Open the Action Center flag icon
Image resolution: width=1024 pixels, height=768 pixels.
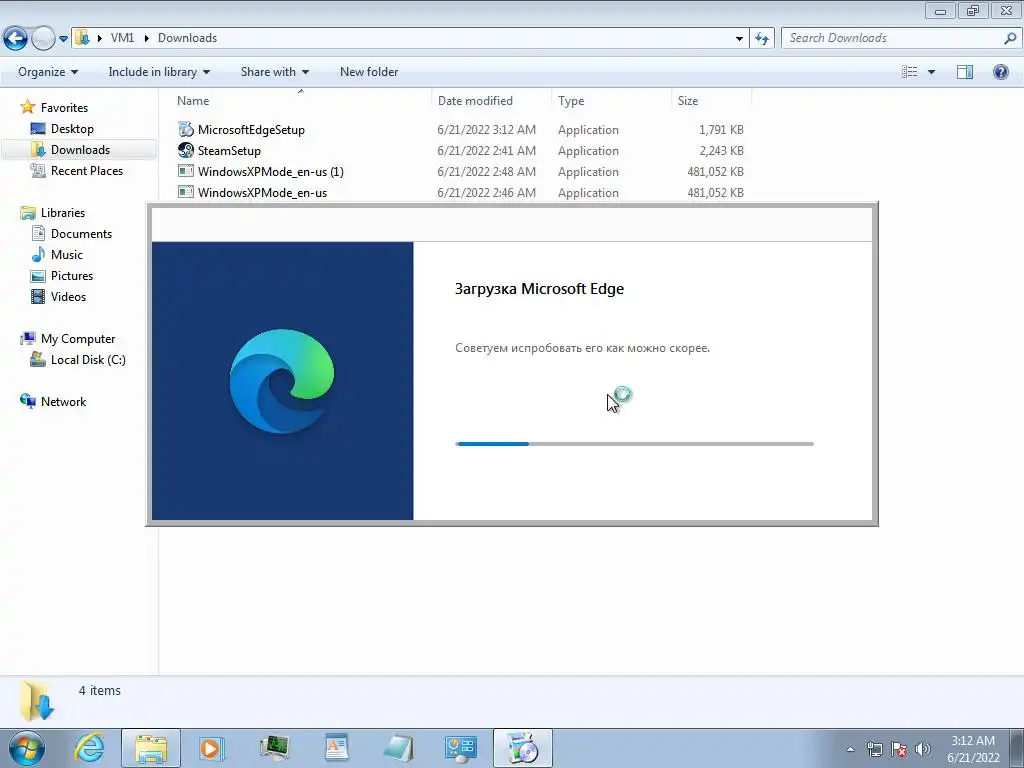[x=899, y=749]
